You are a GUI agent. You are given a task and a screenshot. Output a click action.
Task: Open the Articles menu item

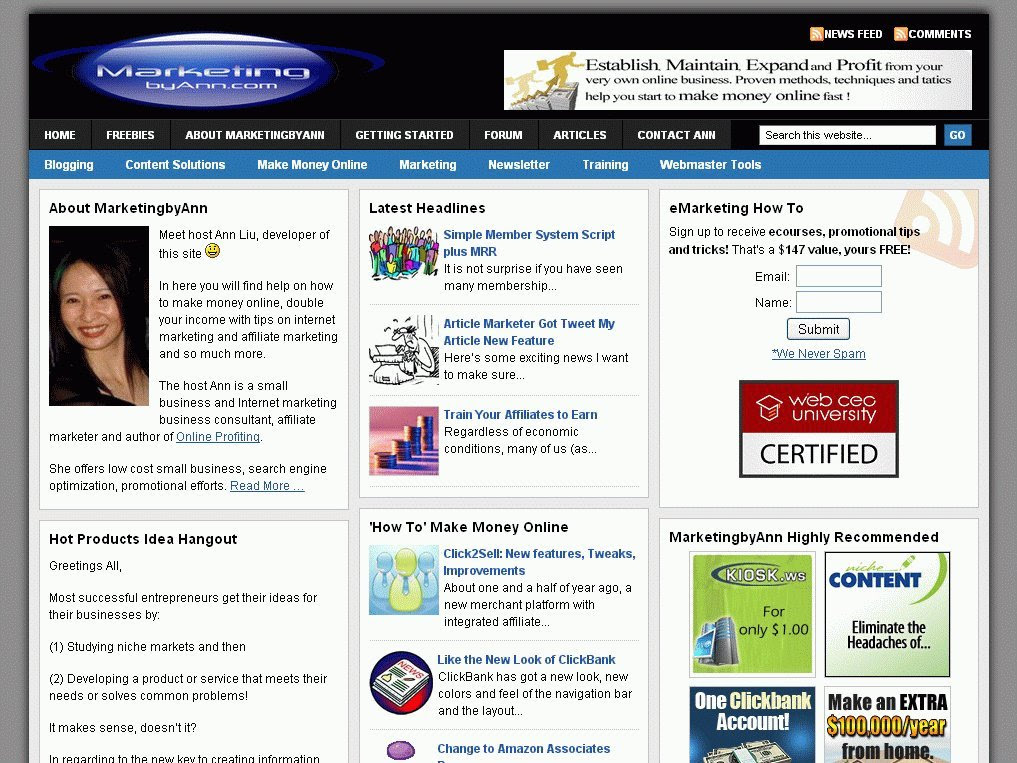tap(580, 135)
